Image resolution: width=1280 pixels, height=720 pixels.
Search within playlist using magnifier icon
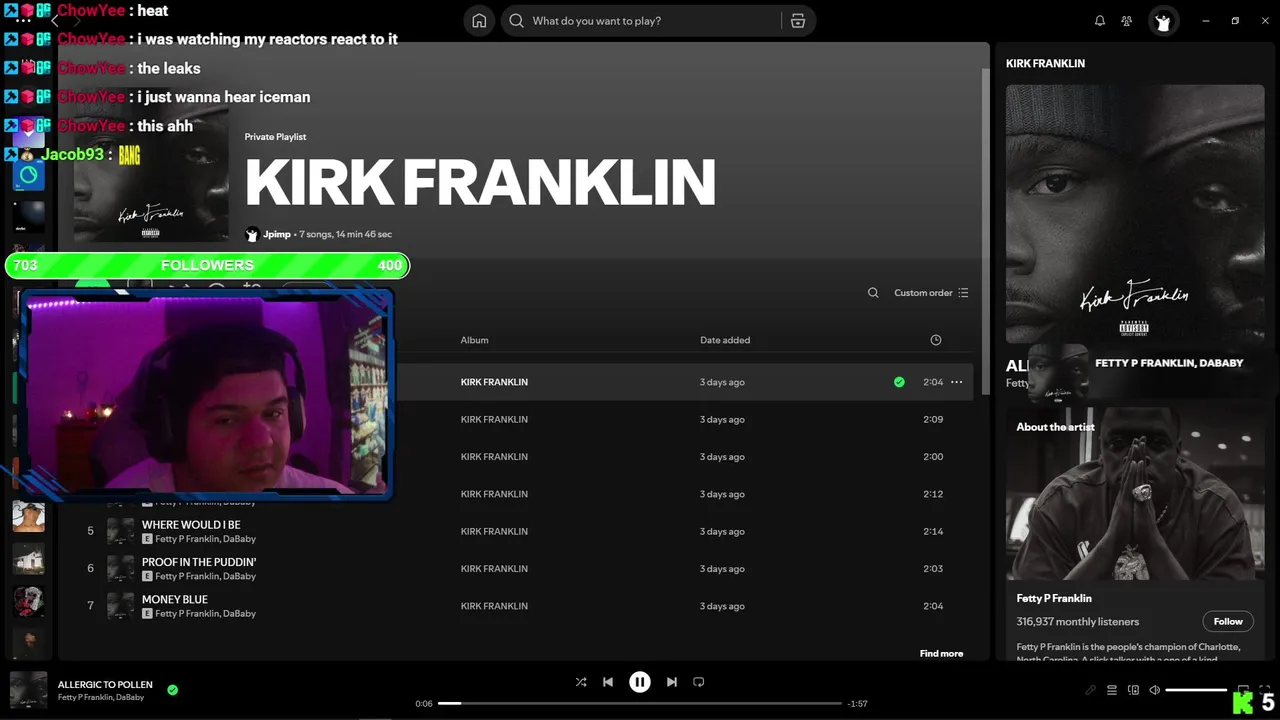(x=873, y=293)
